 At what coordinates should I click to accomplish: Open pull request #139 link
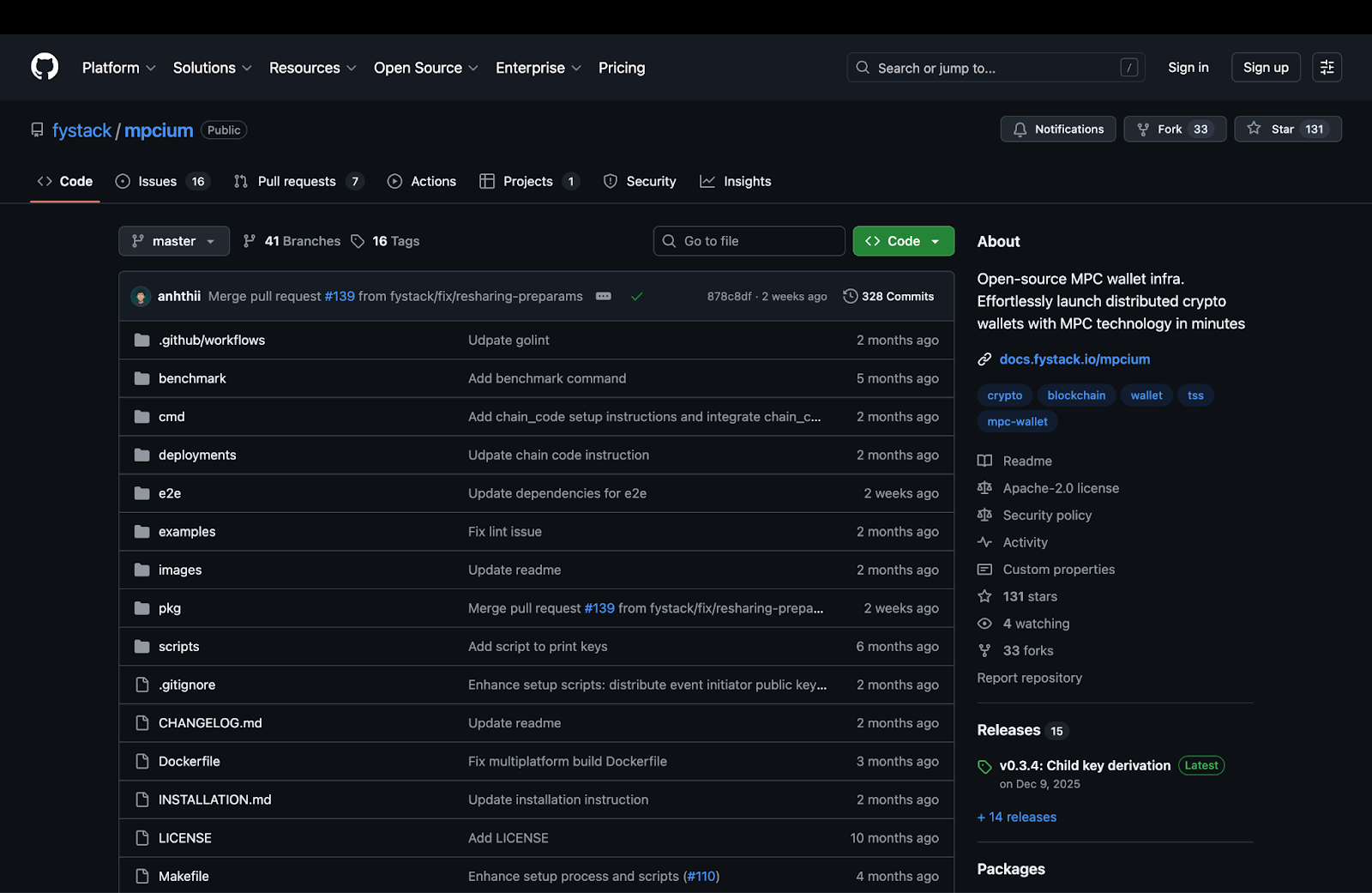point(340,295)
